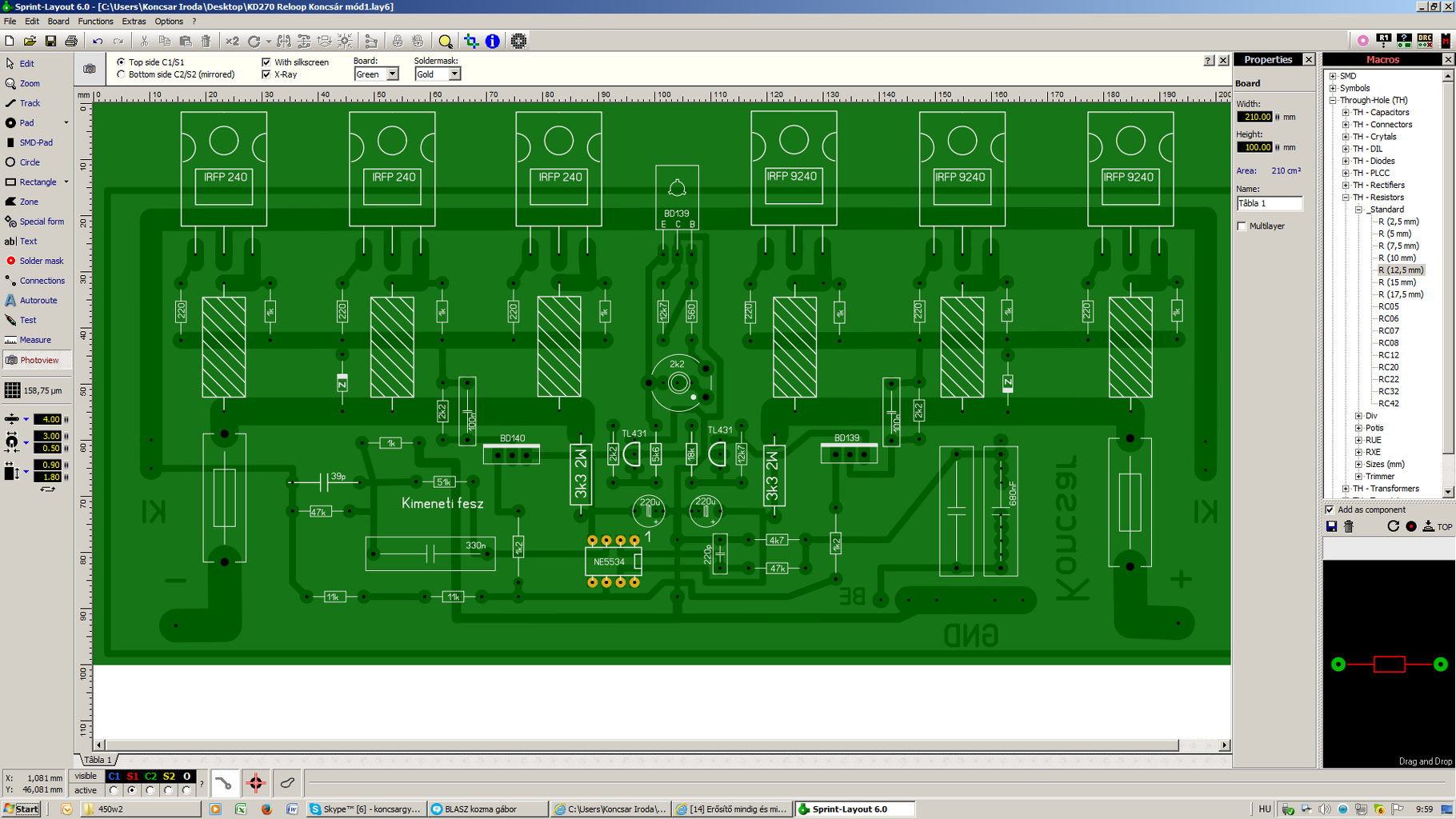Click the Duplicate x2 toolbar icon
Viewport: 1456px width, 819px height.
pos(232,41)
